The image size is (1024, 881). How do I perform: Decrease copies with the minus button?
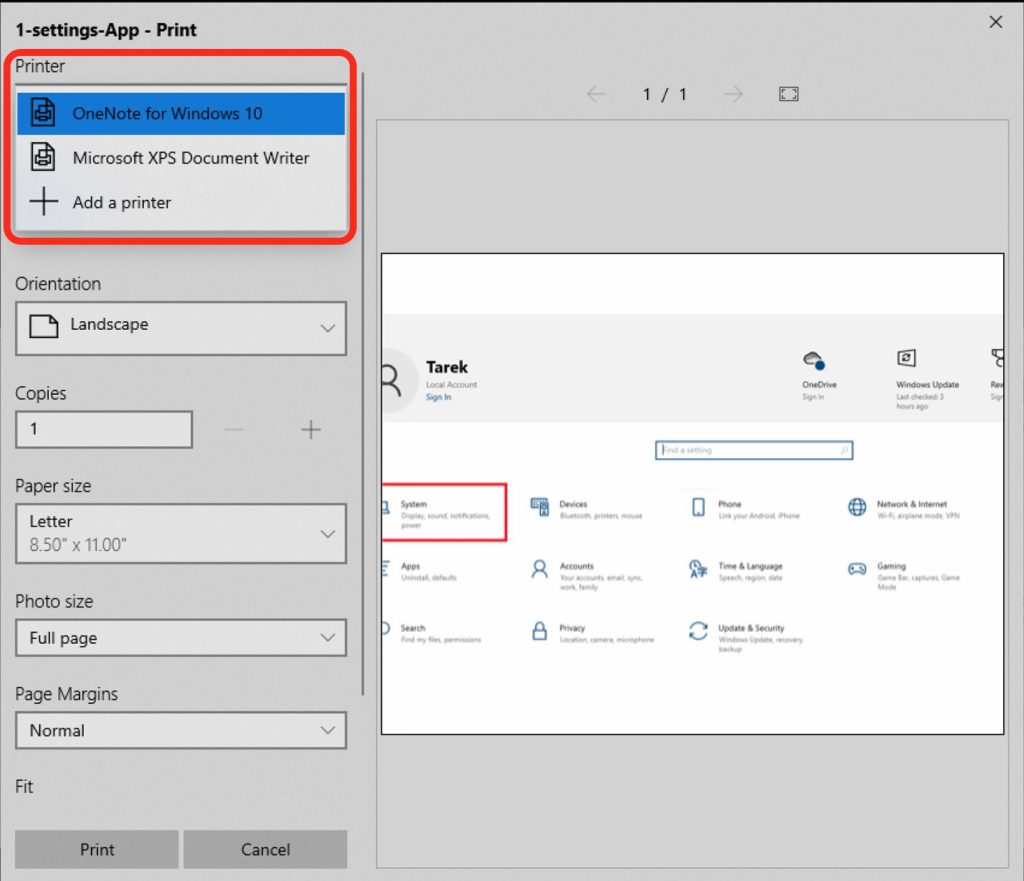click(234, 429)
